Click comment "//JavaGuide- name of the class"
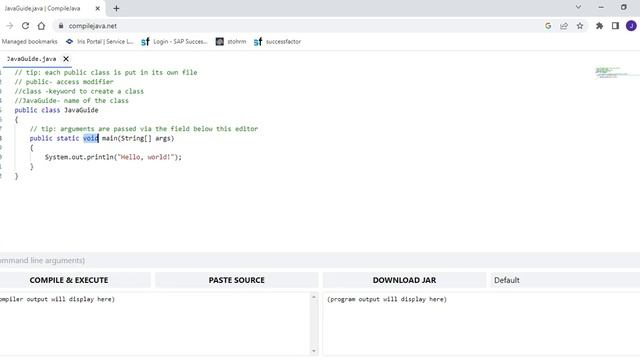The width and height of the screenshot is (640, 360). pyautogui.click(x=72, y=101)
